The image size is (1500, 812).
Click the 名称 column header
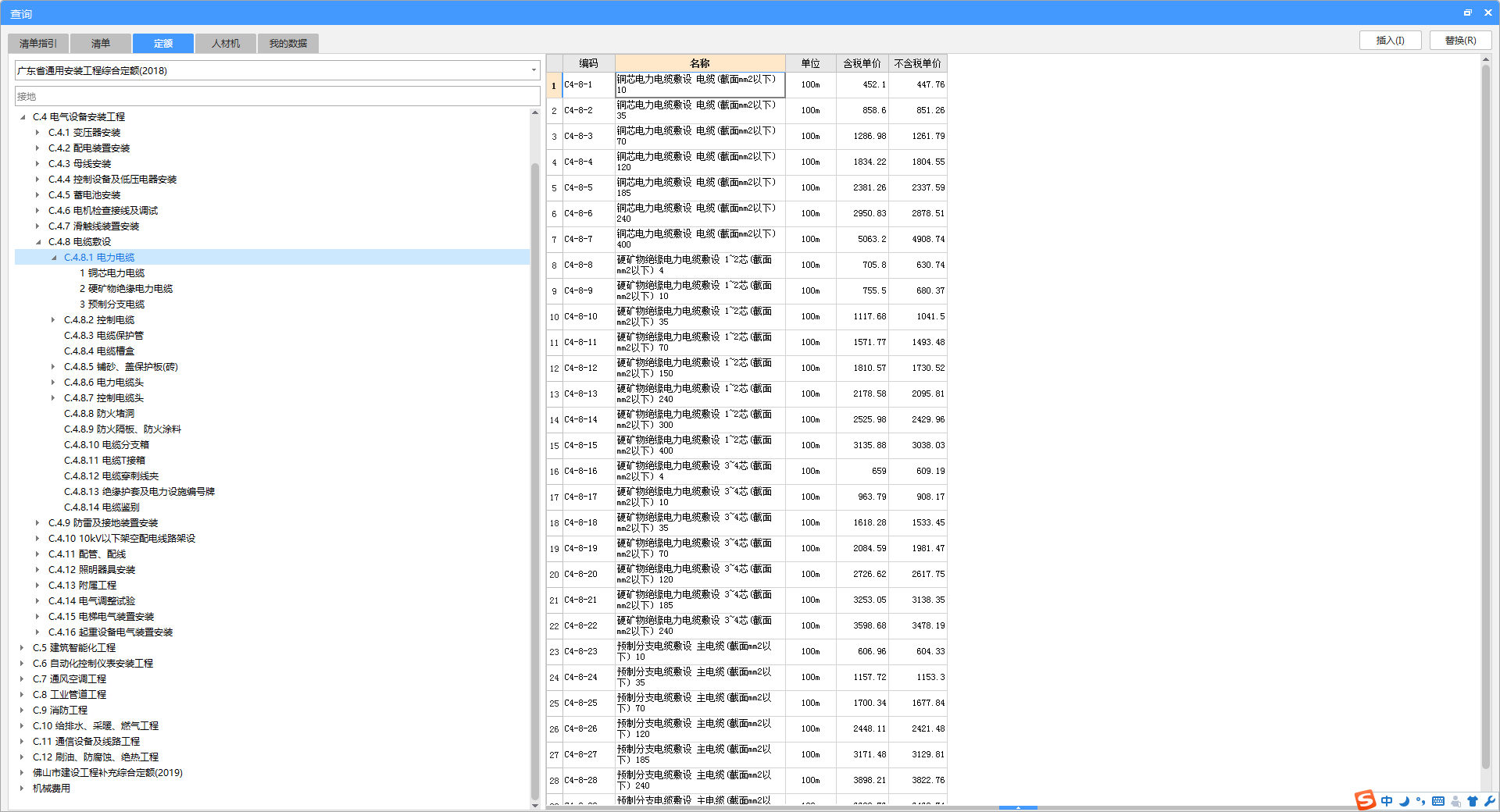tap(700, 63)
